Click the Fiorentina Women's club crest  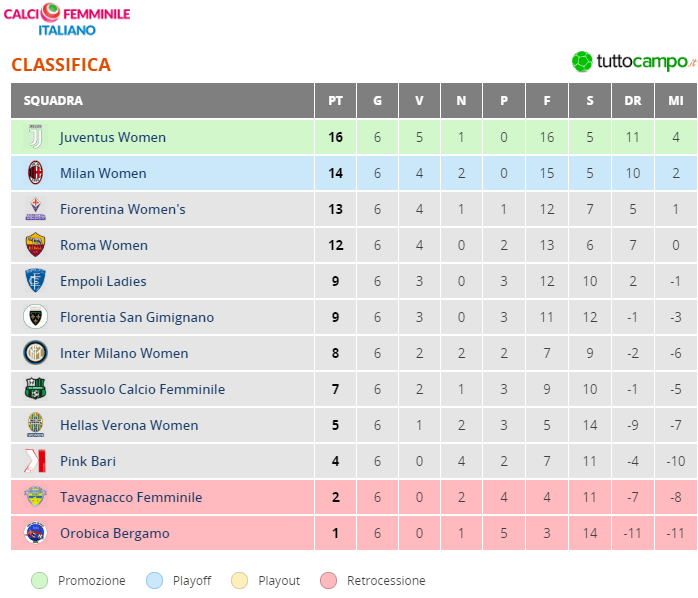tap(36, 209)
